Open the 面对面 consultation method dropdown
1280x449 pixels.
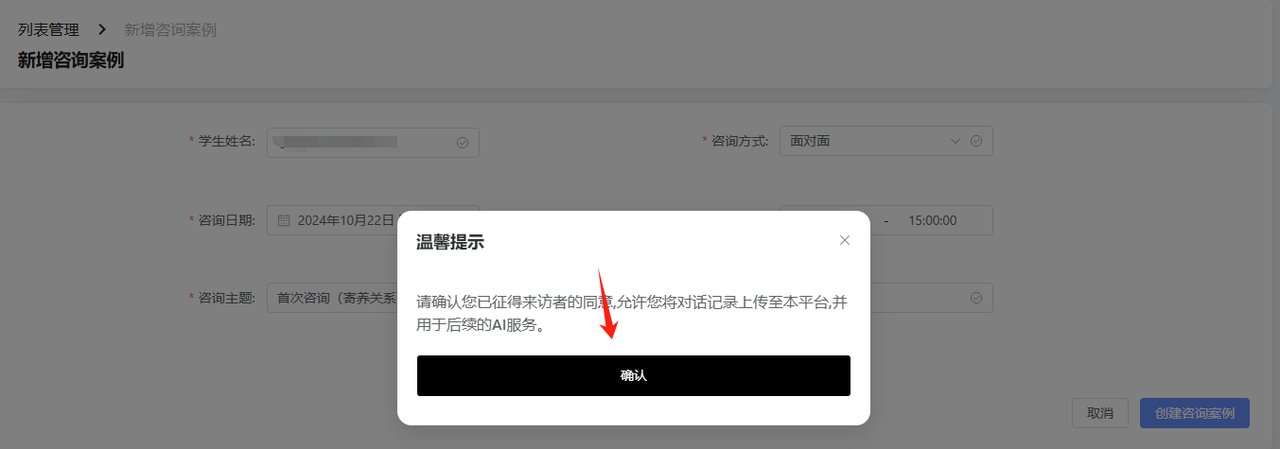[x=886, y=141]
